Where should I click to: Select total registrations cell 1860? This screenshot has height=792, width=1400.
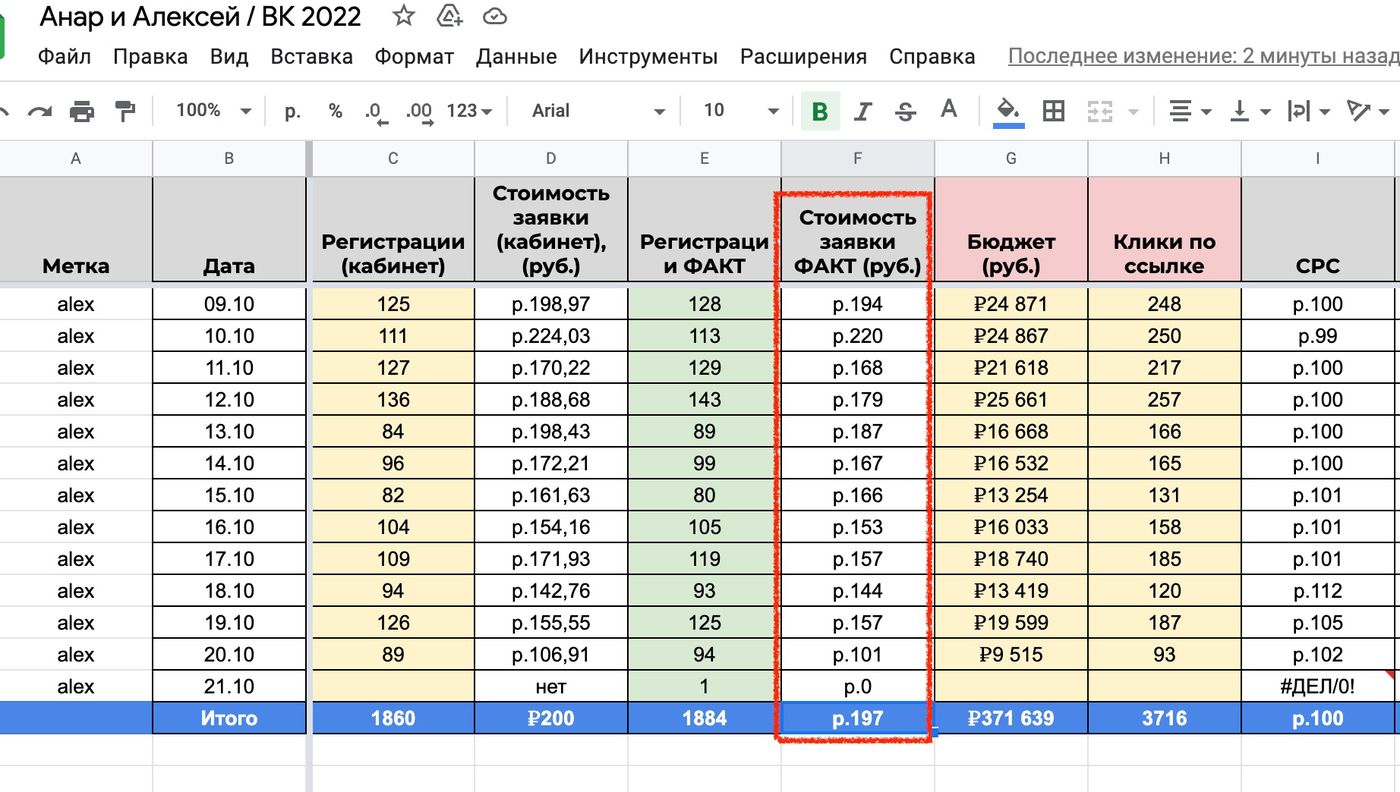point(393,718)
